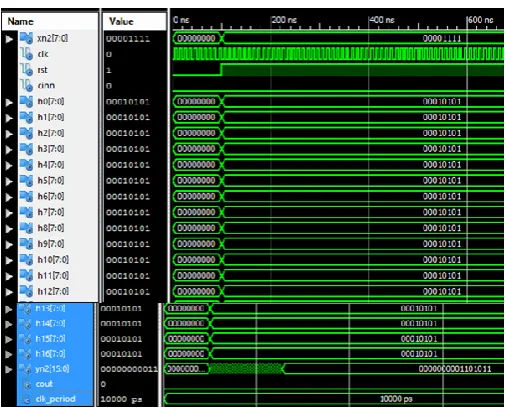The width and height of the screenshot is (505, 408).
Task: Click the cout signal icon
Action: pyautogui.click(x=26, y=384)
